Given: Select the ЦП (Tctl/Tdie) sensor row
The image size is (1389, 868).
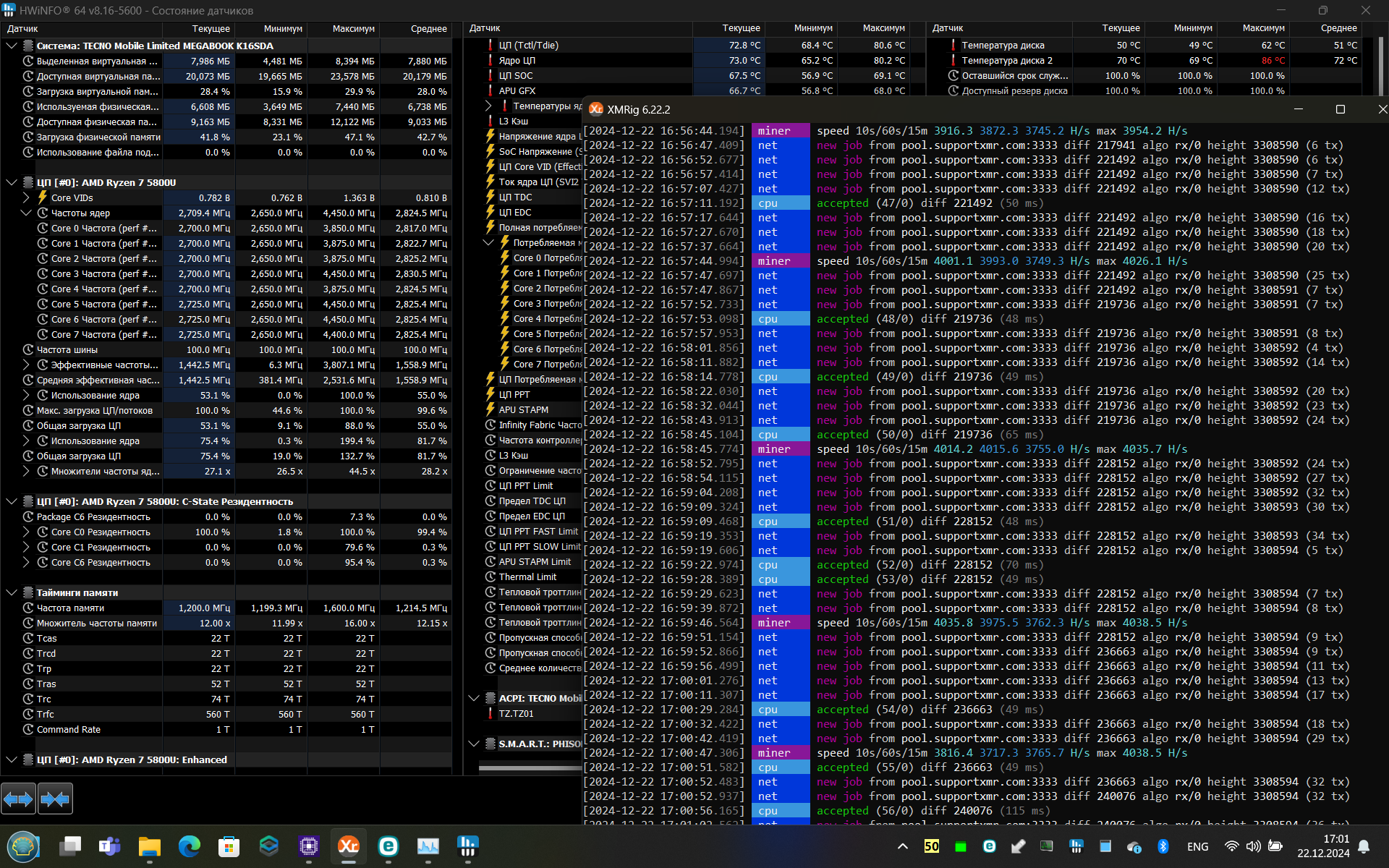Looking at the screenshot, I should (x=528, y=45).
